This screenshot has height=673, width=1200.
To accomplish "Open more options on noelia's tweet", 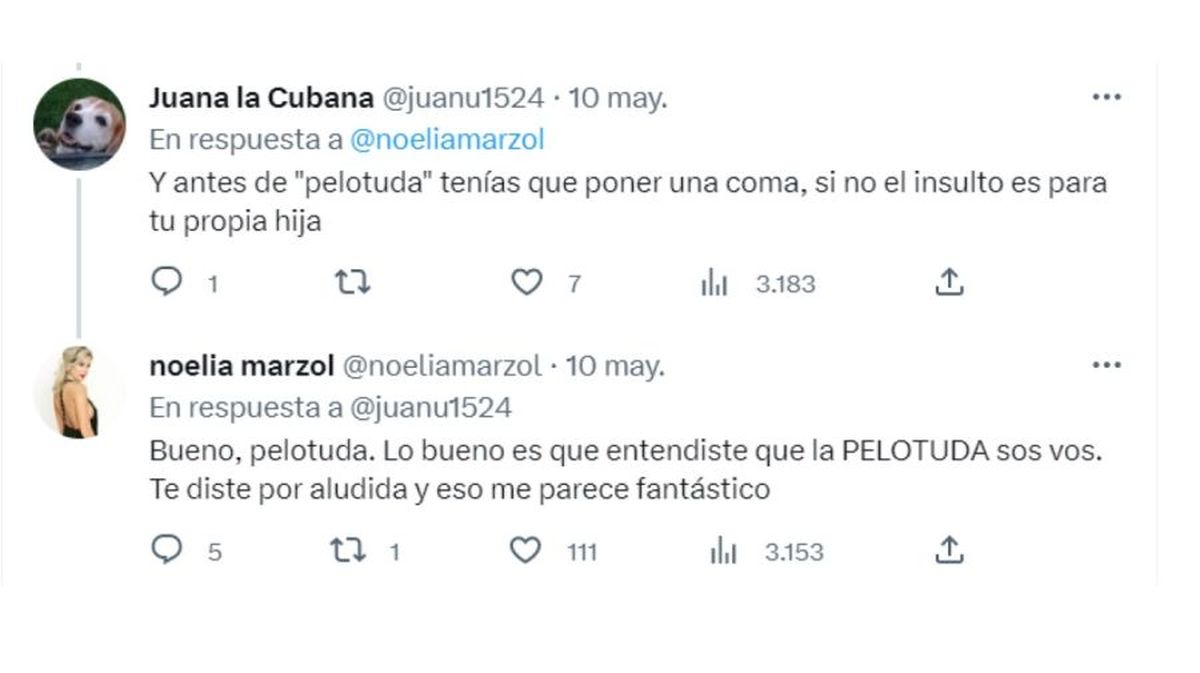I will tap(1106, 366).
